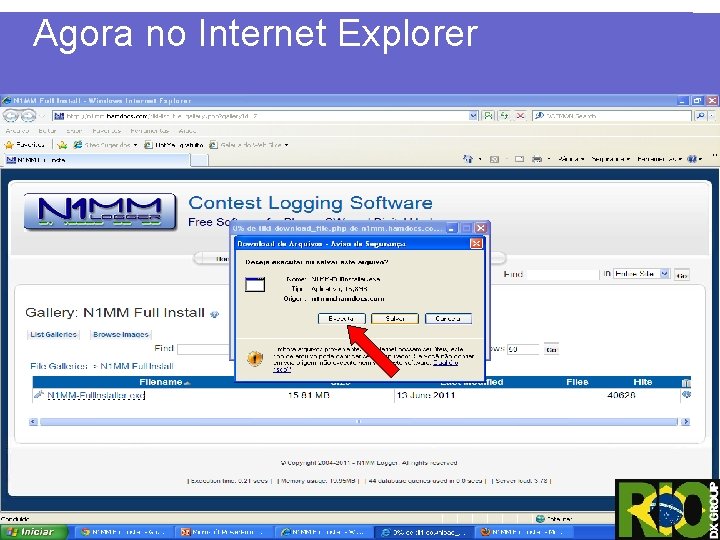This screenshot has height=540, width=720.
Task: Open the Entire Site dropdown
Action: (x=641, y=274)
